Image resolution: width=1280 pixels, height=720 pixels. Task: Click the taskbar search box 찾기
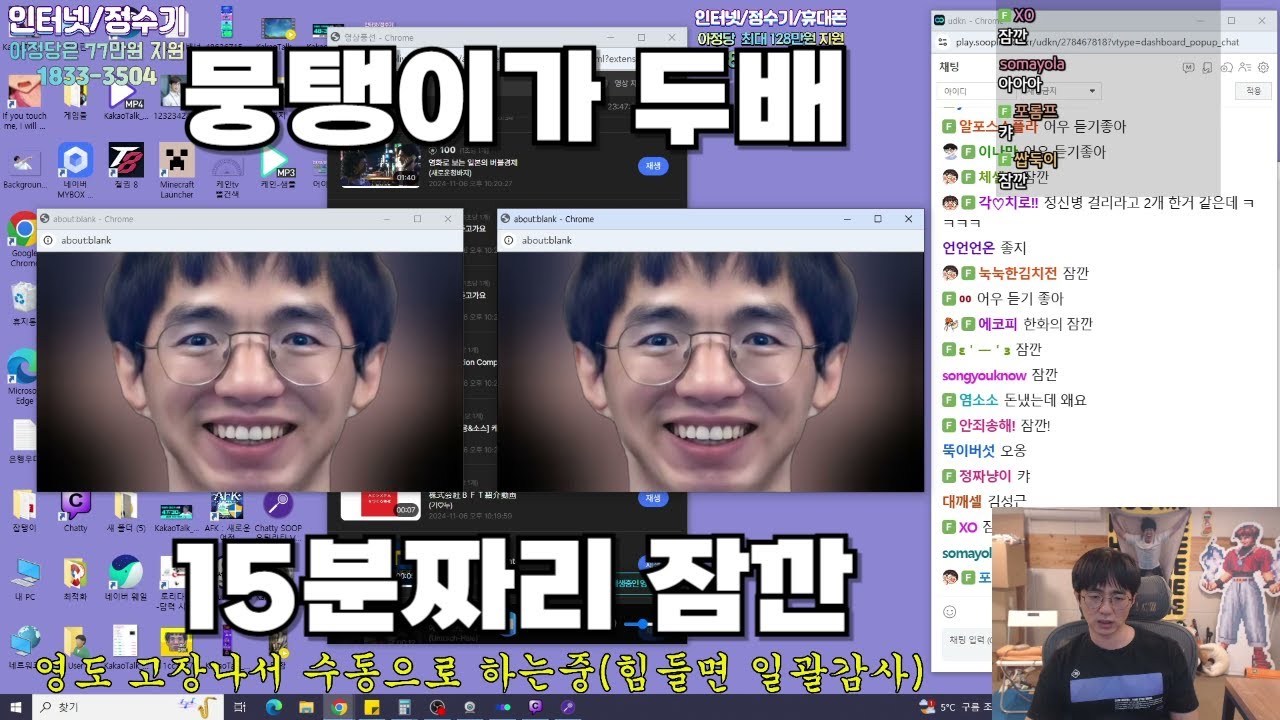[128, 707]
